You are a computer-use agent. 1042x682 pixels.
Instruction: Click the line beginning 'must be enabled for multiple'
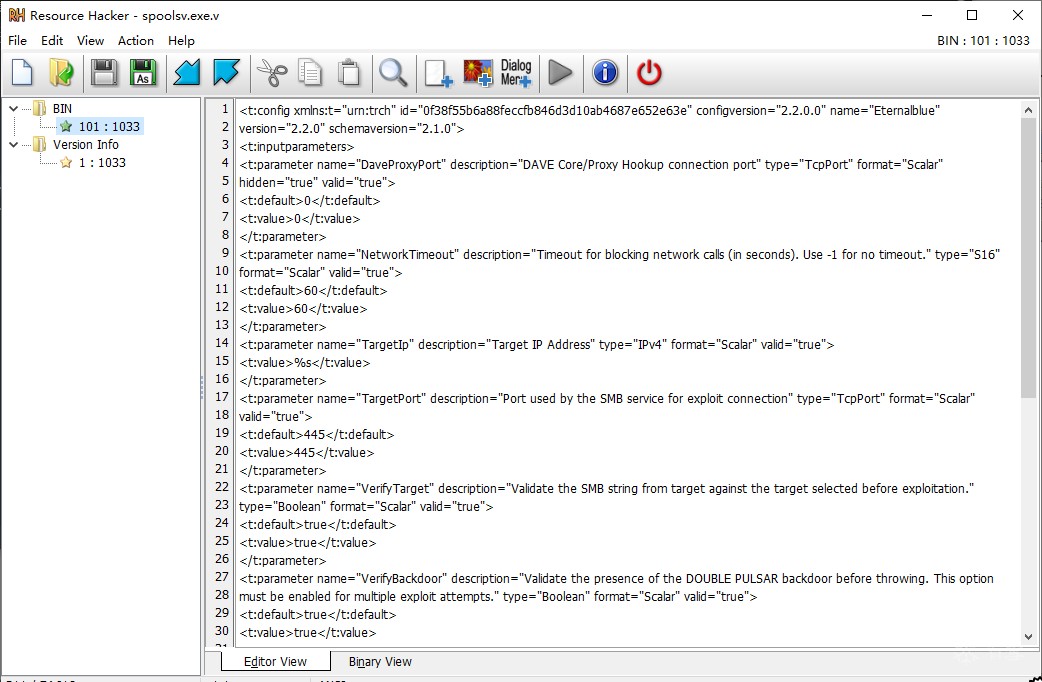[498, 596]
